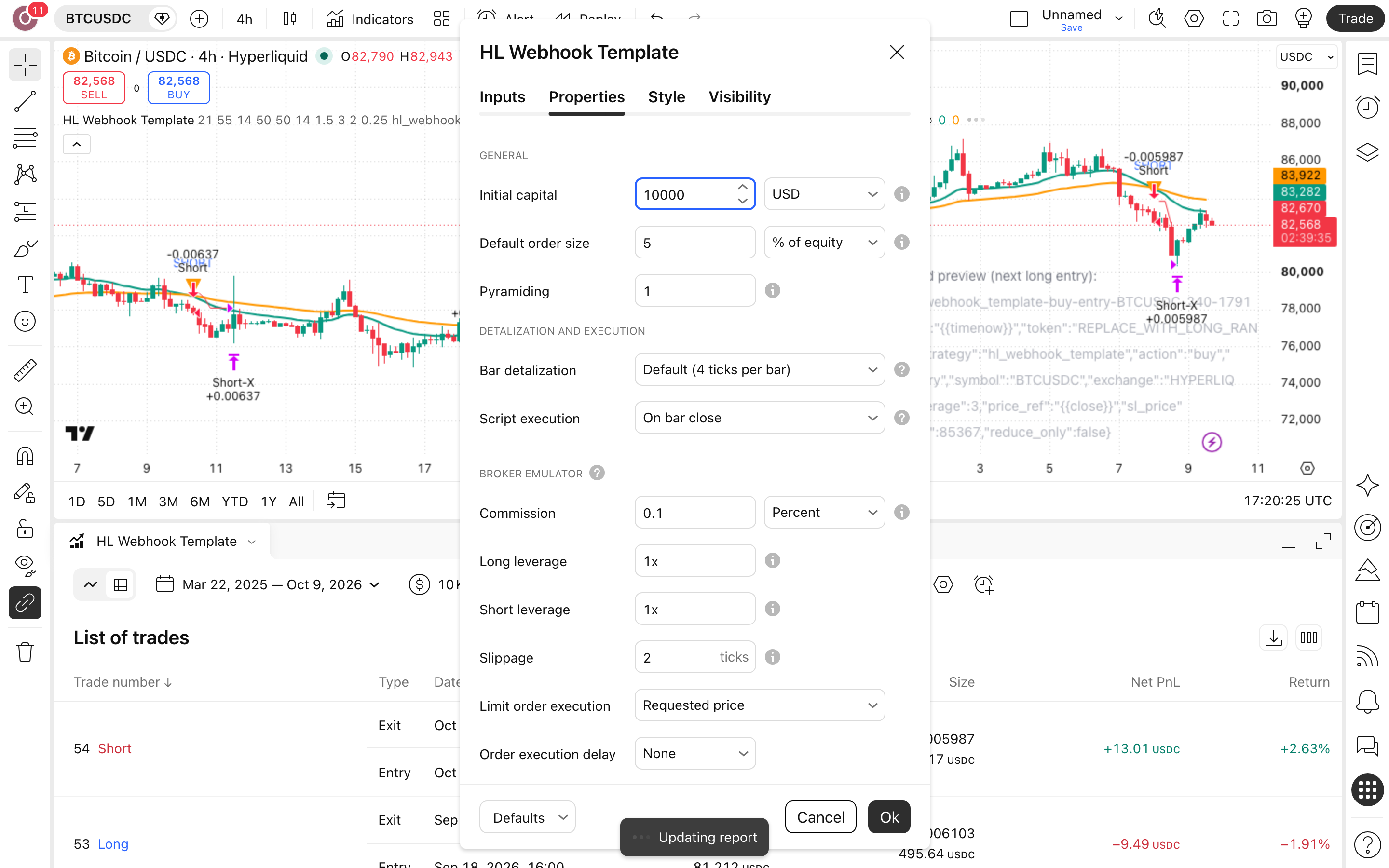Switch to the Style tab
Image resolution: width=1389 pixels, height=868 pixels.
[x=667, y=97]
